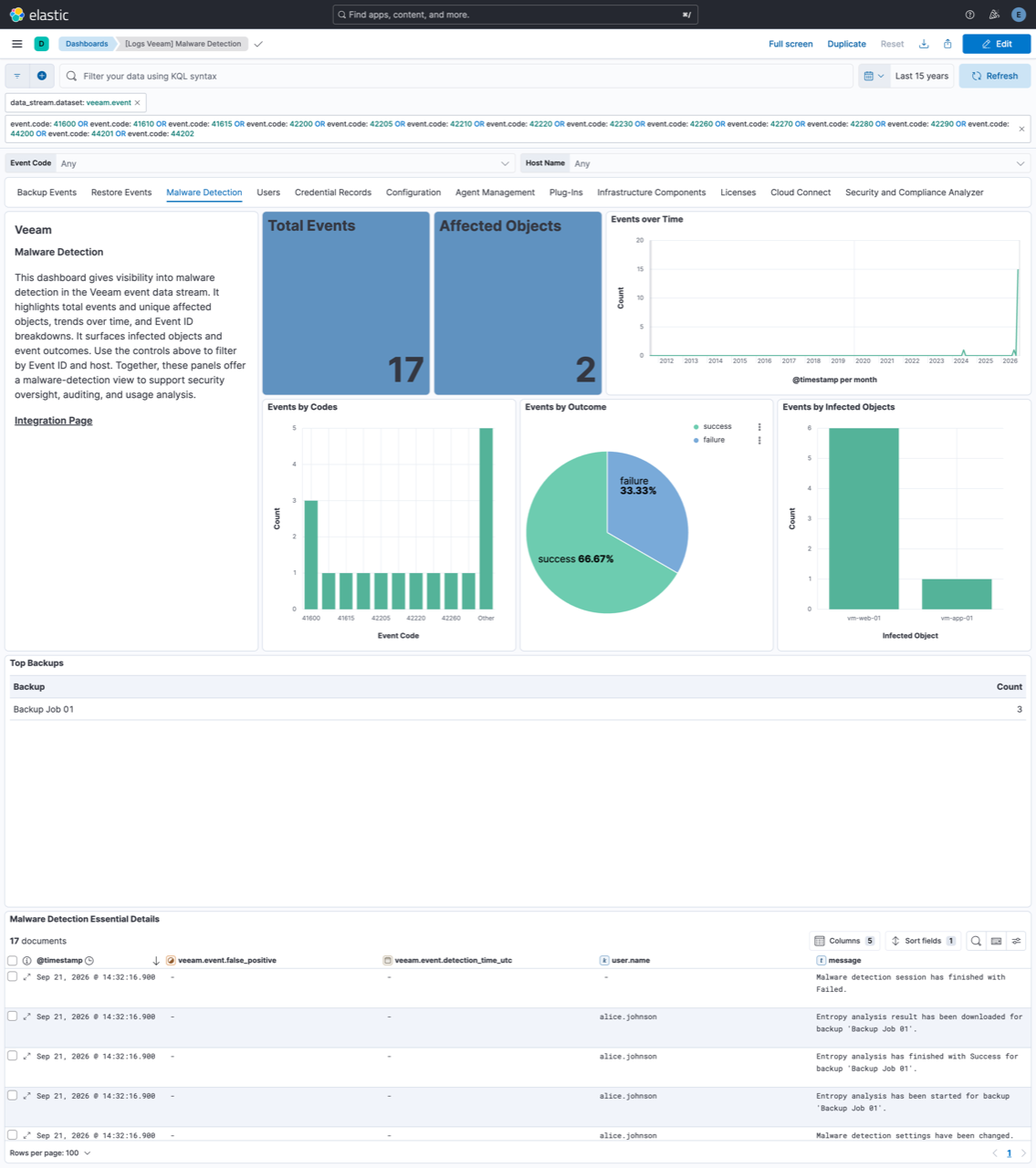Screen dimensions: 1036x1168
Task: Click the download export icon
Action: [924, 44]
